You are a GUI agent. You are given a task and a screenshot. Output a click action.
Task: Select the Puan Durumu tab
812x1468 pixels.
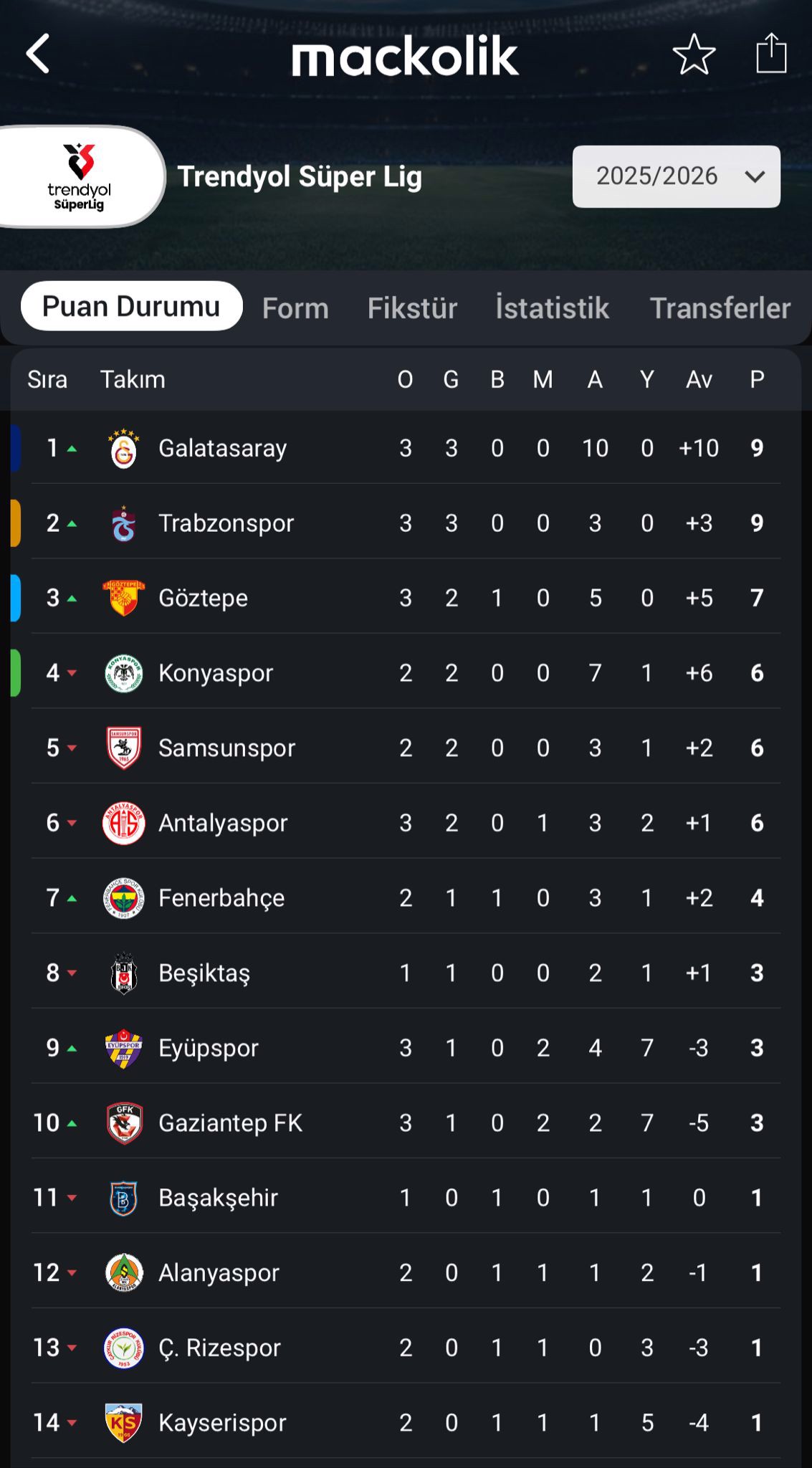(131, 306)
